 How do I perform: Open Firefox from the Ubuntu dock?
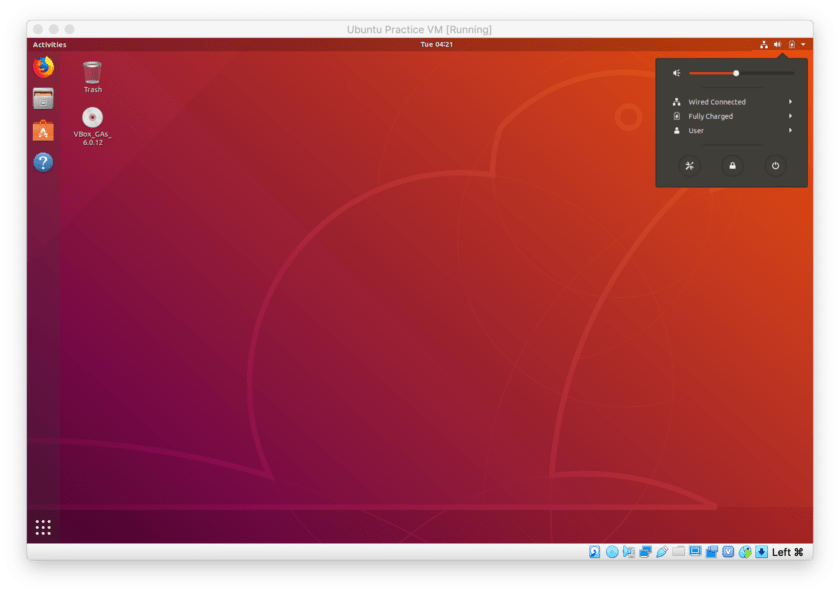click(x=43, y=67)
